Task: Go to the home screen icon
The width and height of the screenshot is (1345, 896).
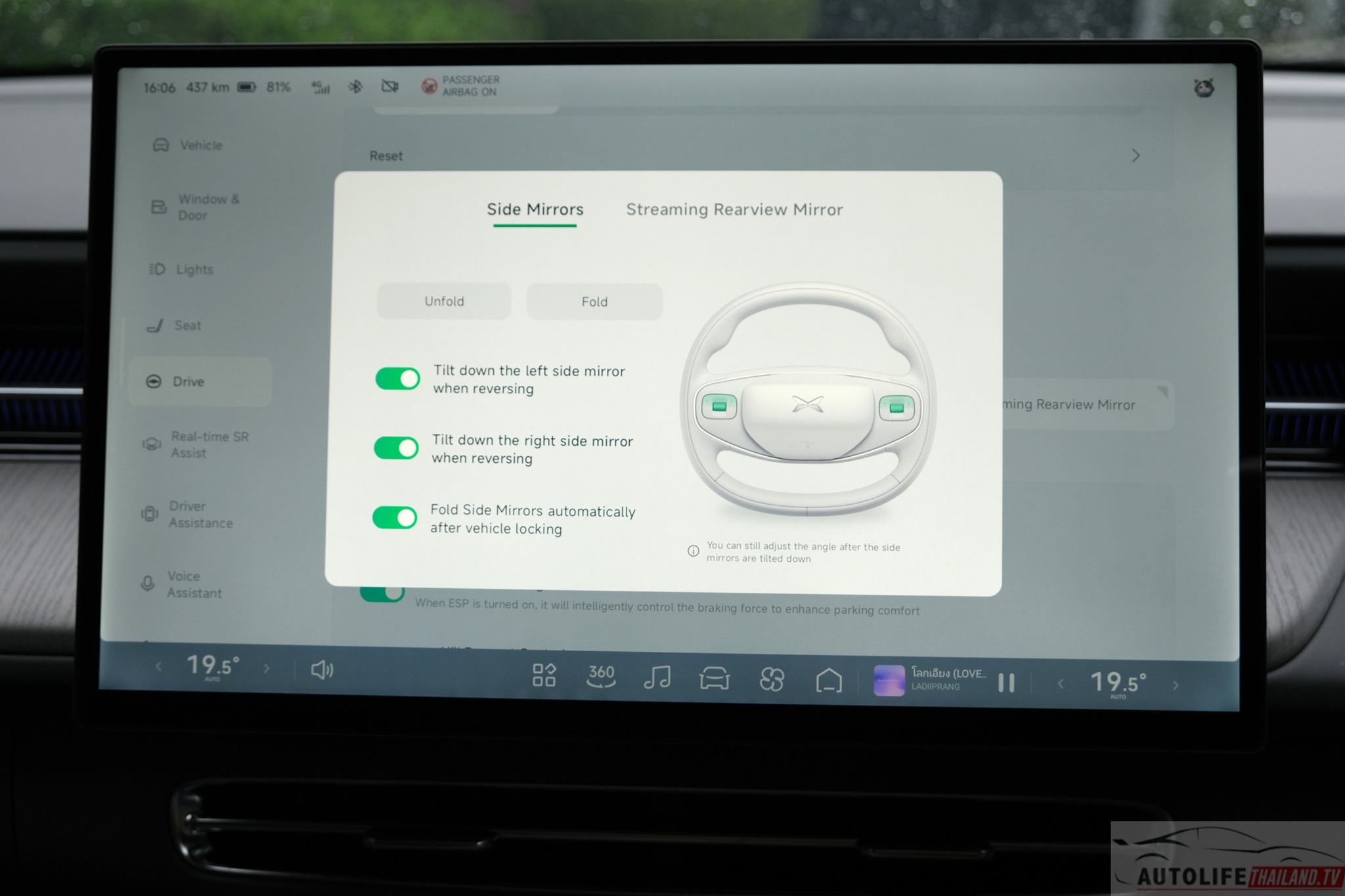Action: 829,680
